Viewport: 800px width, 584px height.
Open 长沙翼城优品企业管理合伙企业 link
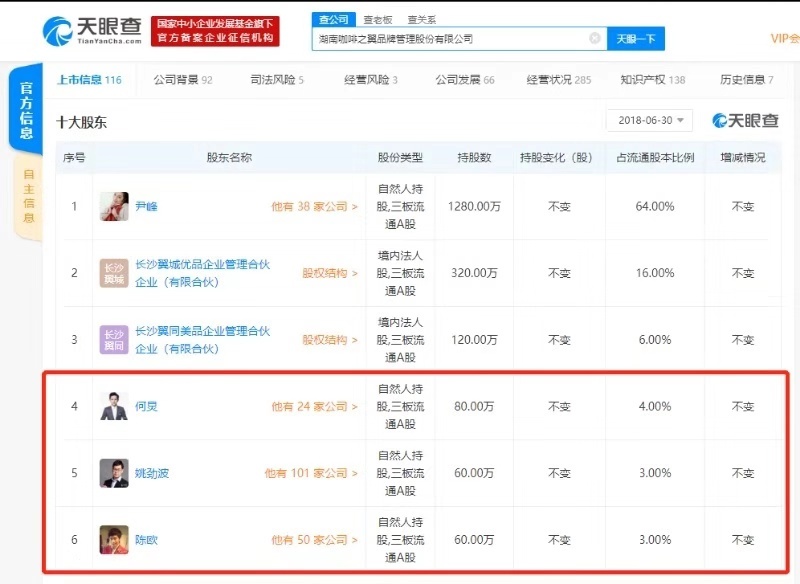tap(202, 273)
